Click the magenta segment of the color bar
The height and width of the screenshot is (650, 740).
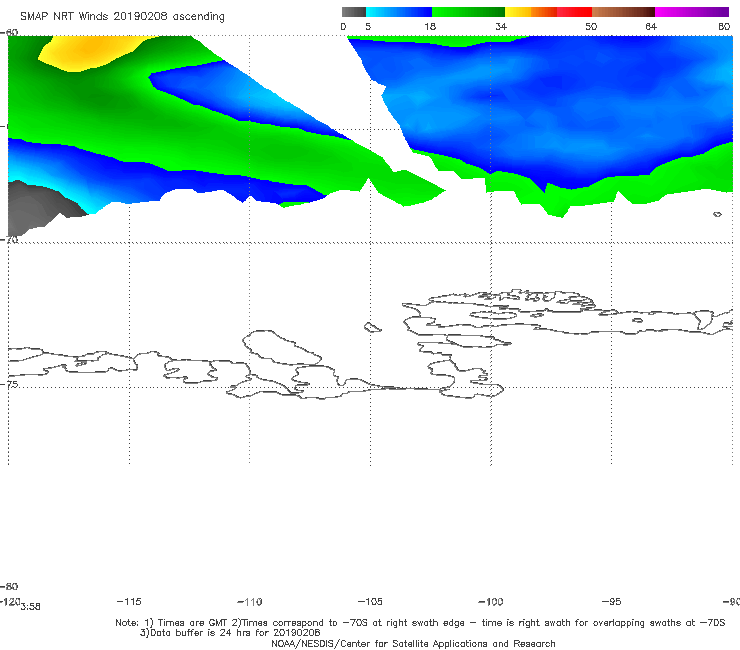(x=692, y=12)
